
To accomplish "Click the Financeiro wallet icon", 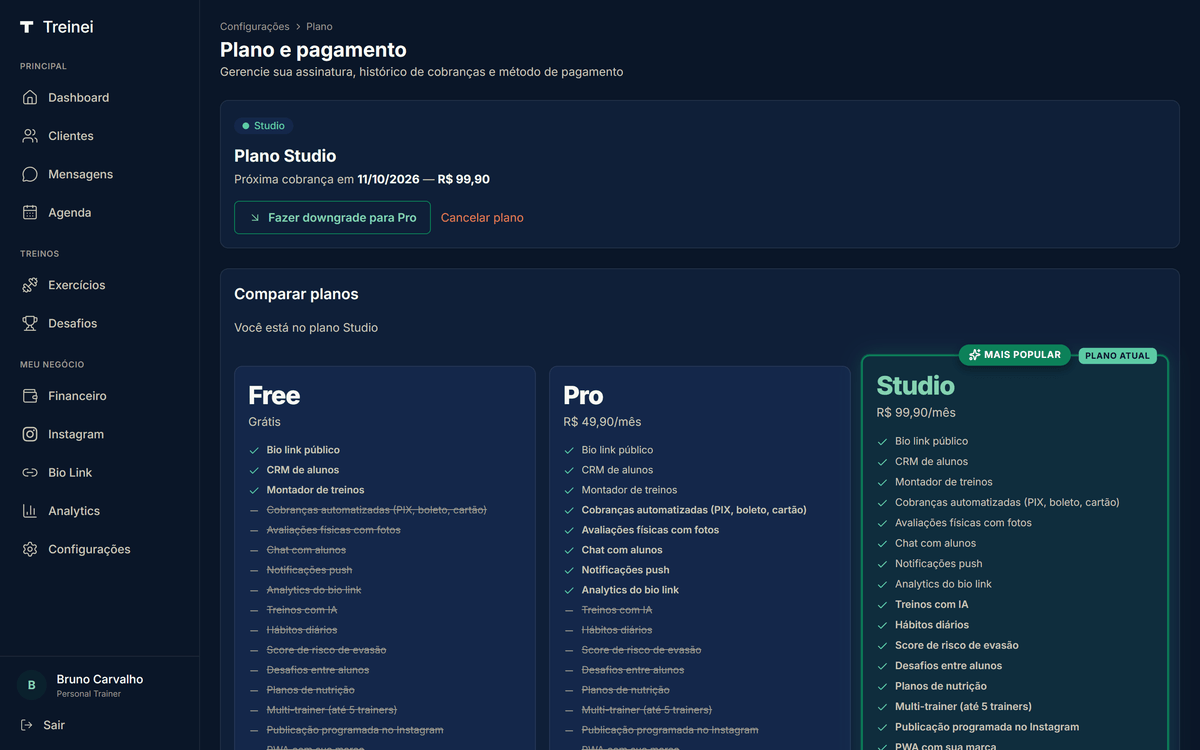I will click(x=30, y=396).
